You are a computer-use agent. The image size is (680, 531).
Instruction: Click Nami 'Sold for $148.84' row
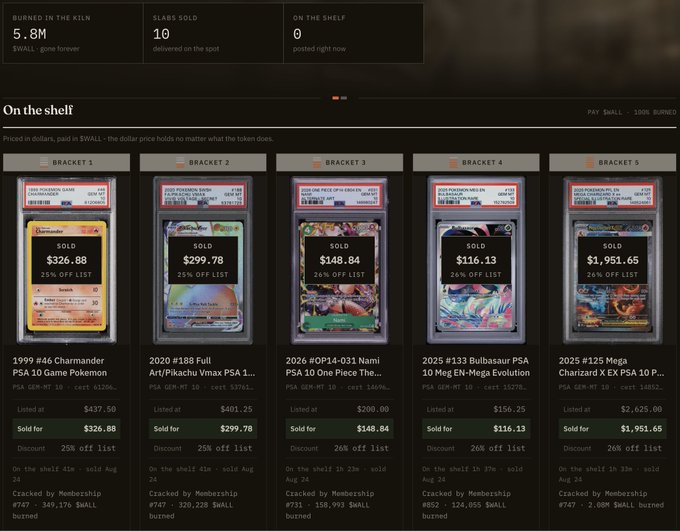340,429
